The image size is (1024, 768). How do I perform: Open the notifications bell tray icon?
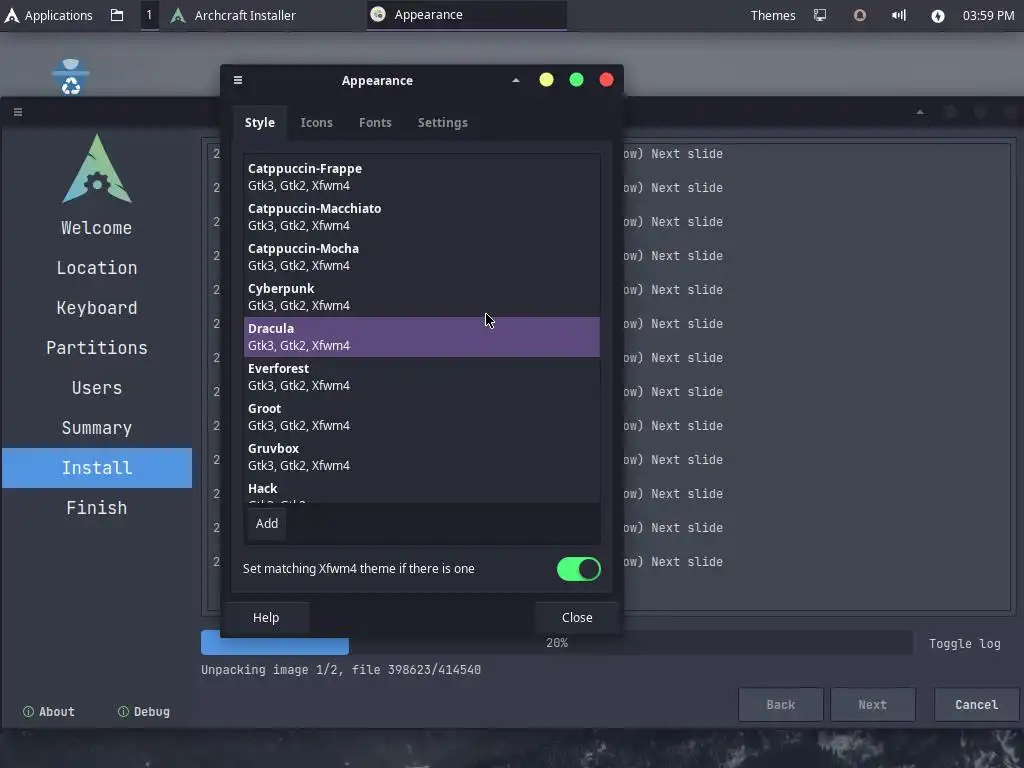tap(859, 15)
